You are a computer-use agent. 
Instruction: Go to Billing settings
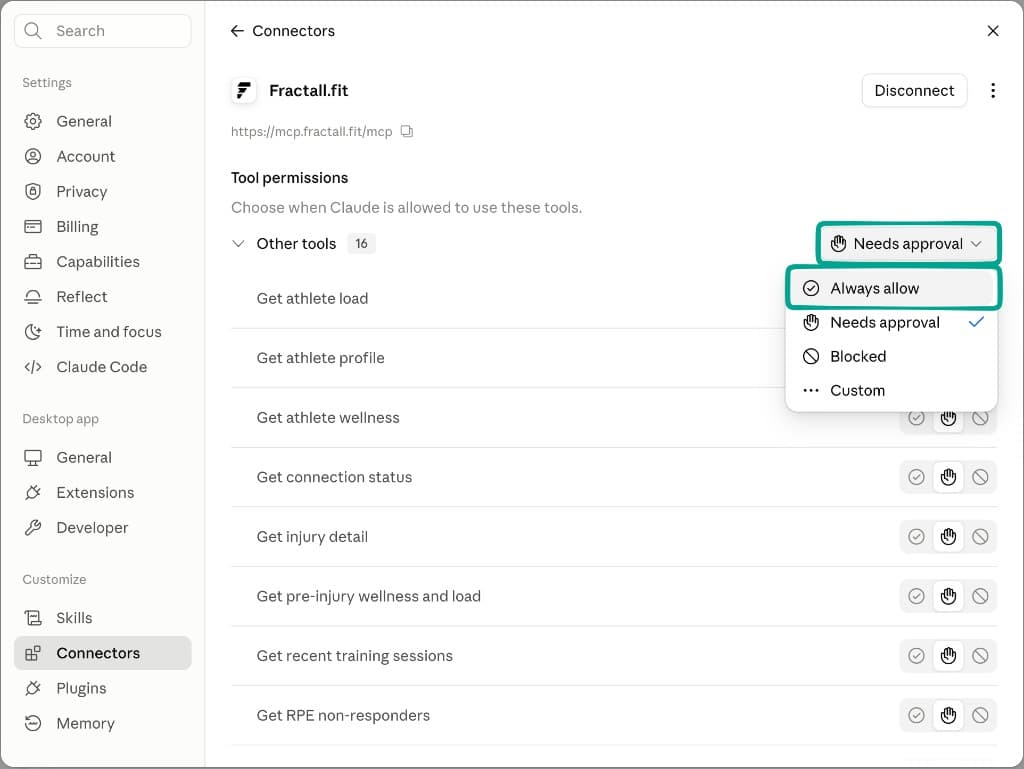click(103, 227)
